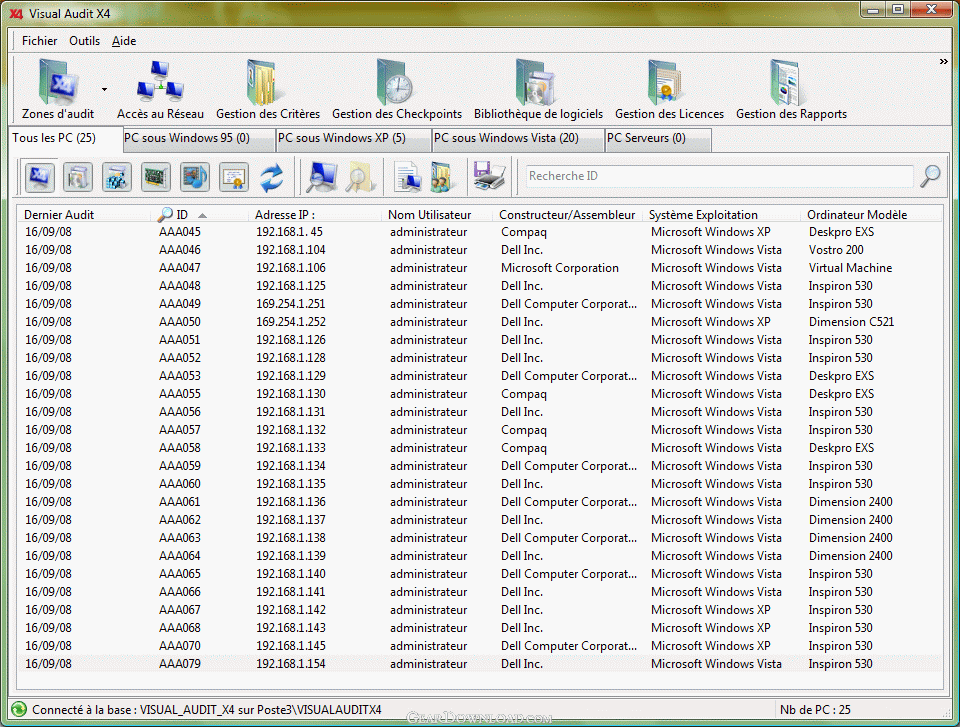Click the blue refresh arrows icon
This screenshot has width=960, height=727.
point(272,177)
